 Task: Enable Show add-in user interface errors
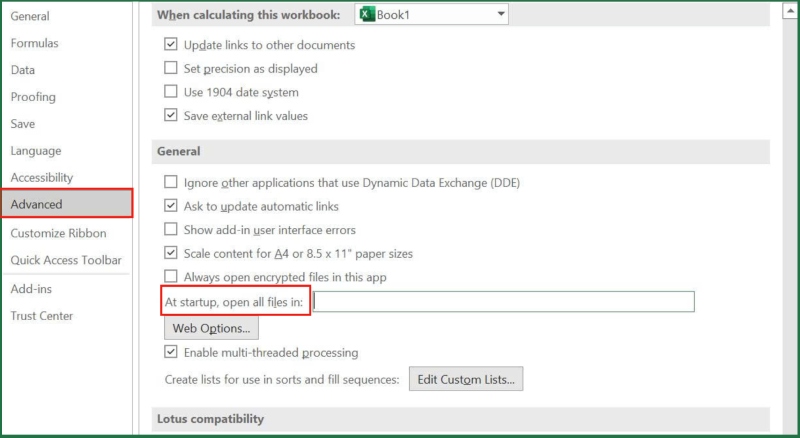171,229
